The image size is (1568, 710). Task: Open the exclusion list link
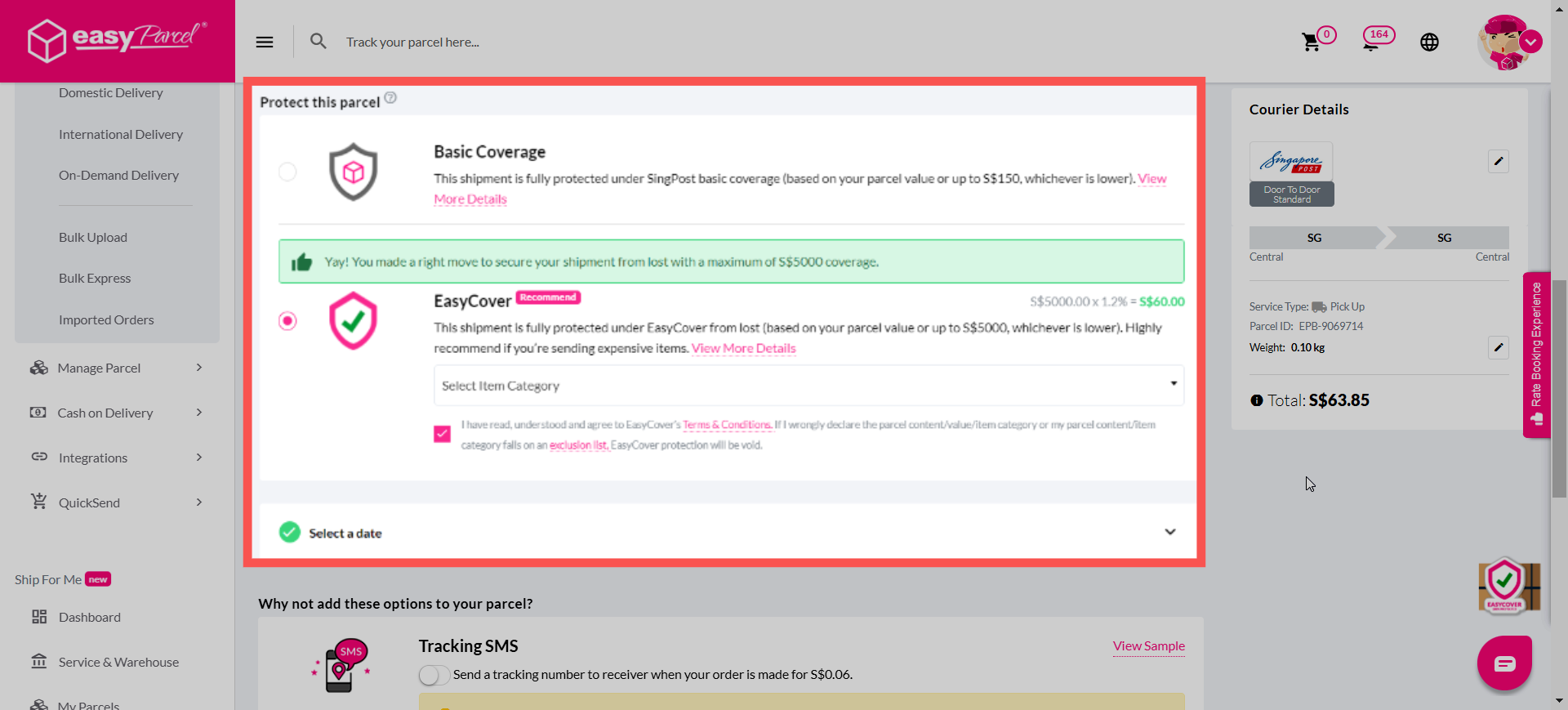[579, 445]
